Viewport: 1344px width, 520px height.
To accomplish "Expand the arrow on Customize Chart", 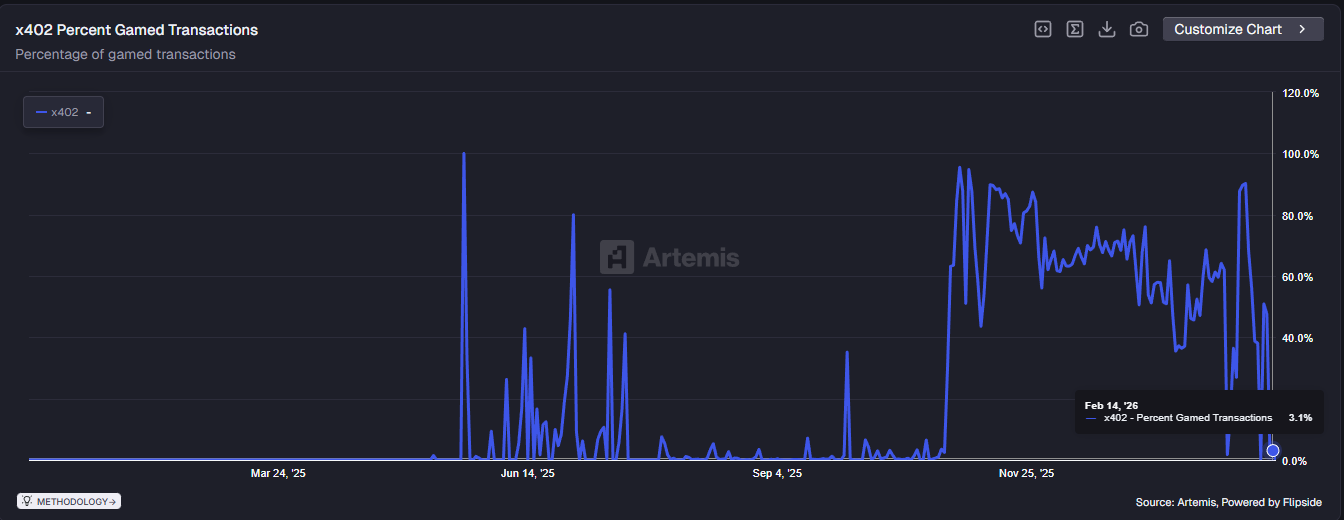I will click(x=1302, y=29).
